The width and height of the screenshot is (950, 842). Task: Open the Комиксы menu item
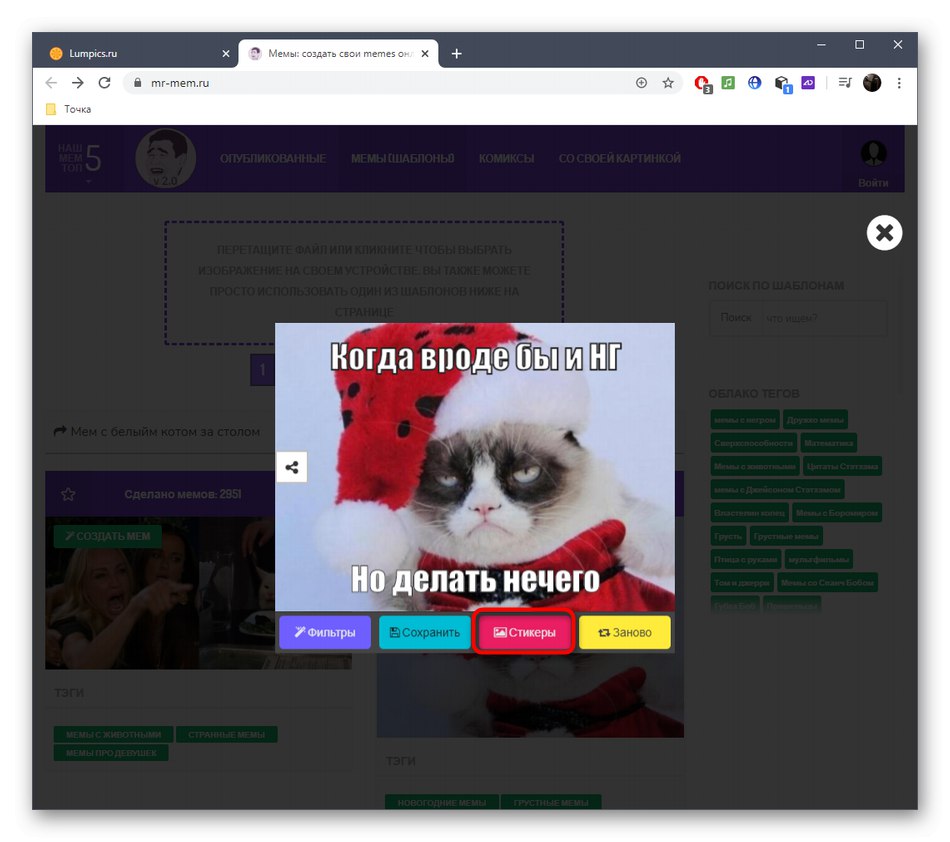coord(507,159)
